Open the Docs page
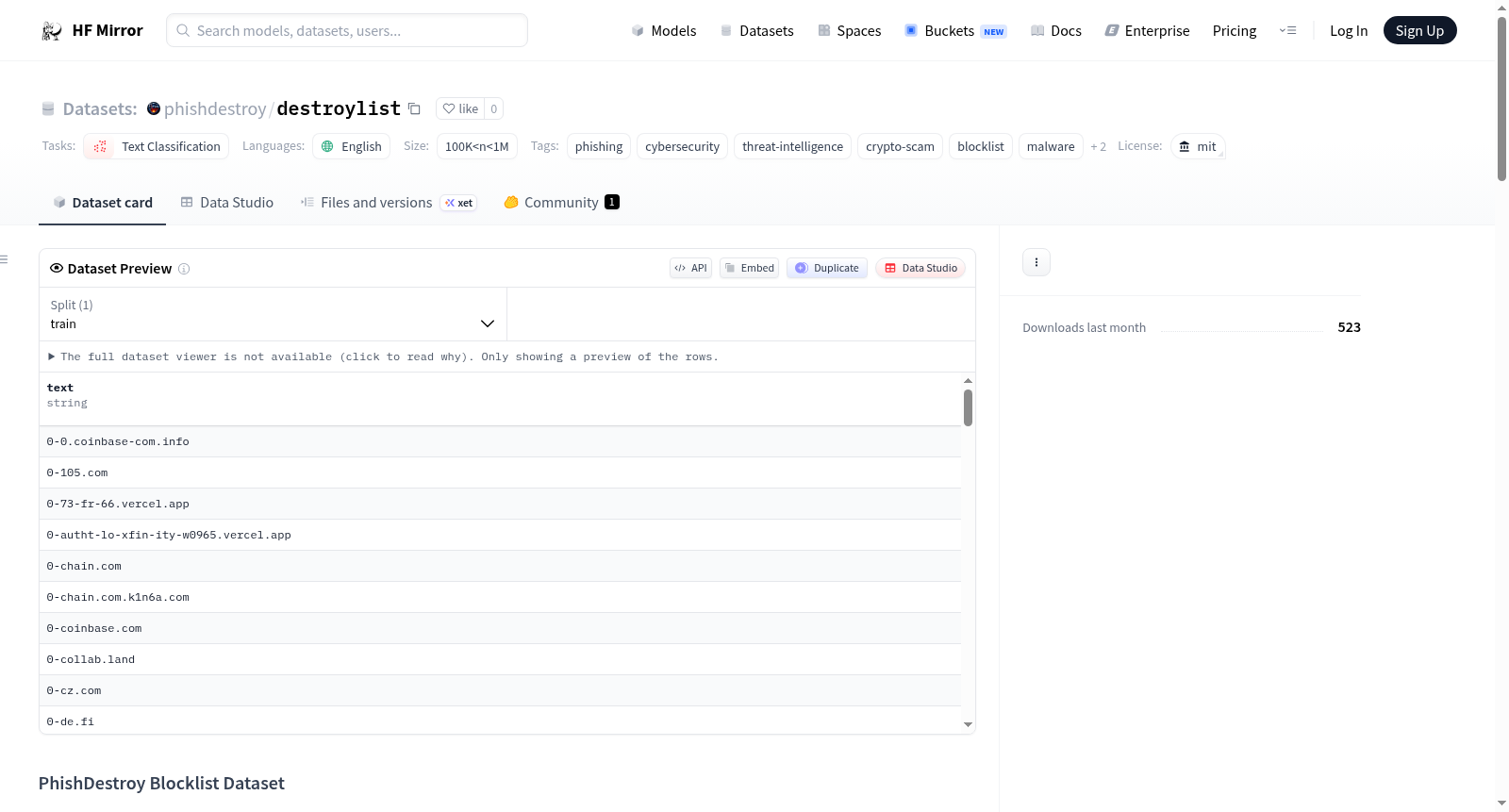 [x=1056, y=31]
